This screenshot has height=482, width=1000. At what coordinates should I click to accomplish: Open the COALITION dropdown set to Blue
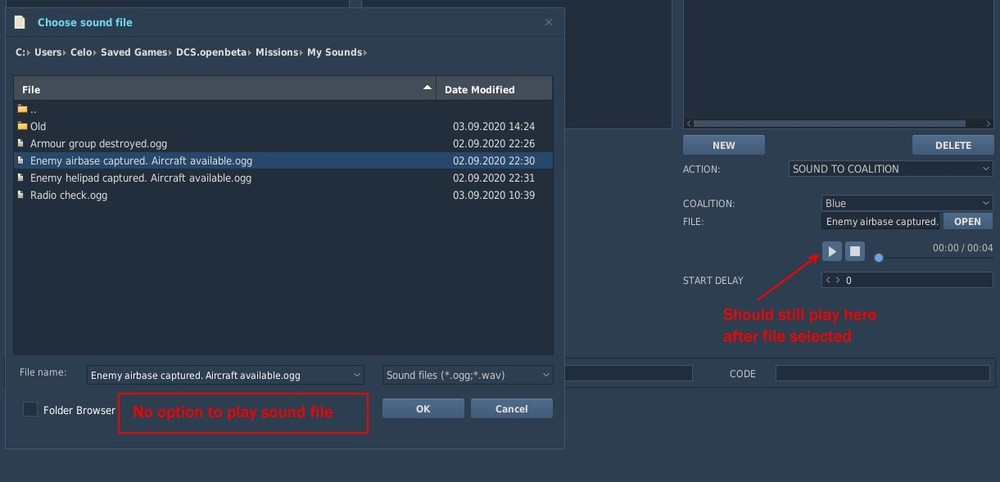point(907,203)
